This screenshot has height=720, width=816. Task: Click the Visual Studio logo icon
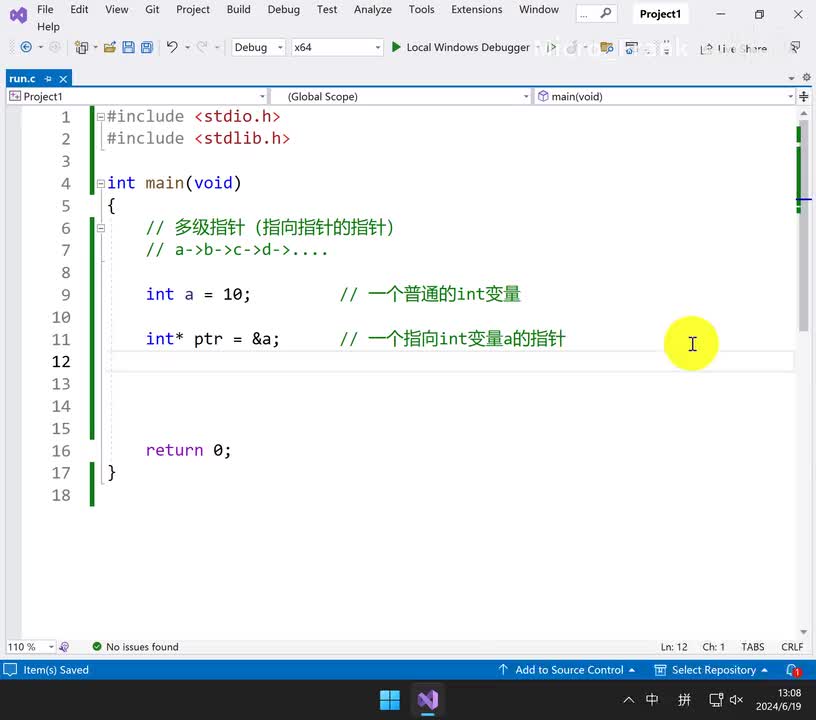(18, 15)
